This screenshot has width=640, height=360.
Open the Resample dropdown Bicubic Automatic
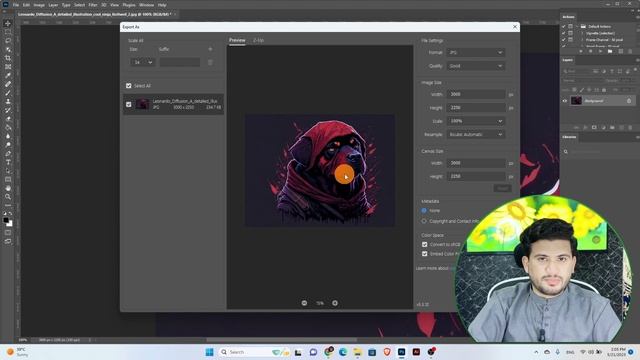click(476, 135)
